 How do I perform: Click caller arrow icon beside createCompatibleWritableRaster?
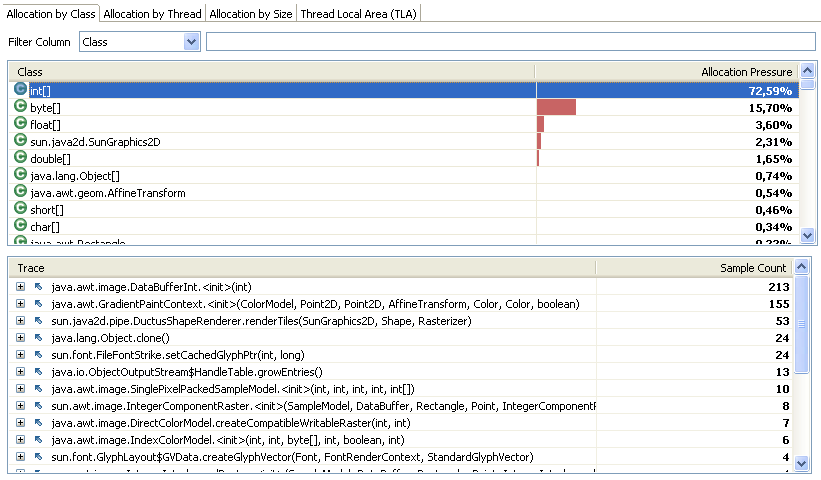pos(38,422)
